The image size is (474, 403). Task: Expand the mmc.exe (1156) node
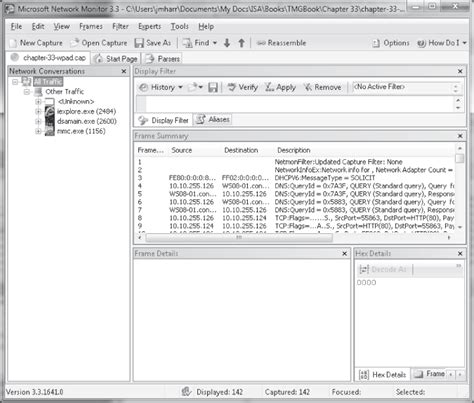38,131
